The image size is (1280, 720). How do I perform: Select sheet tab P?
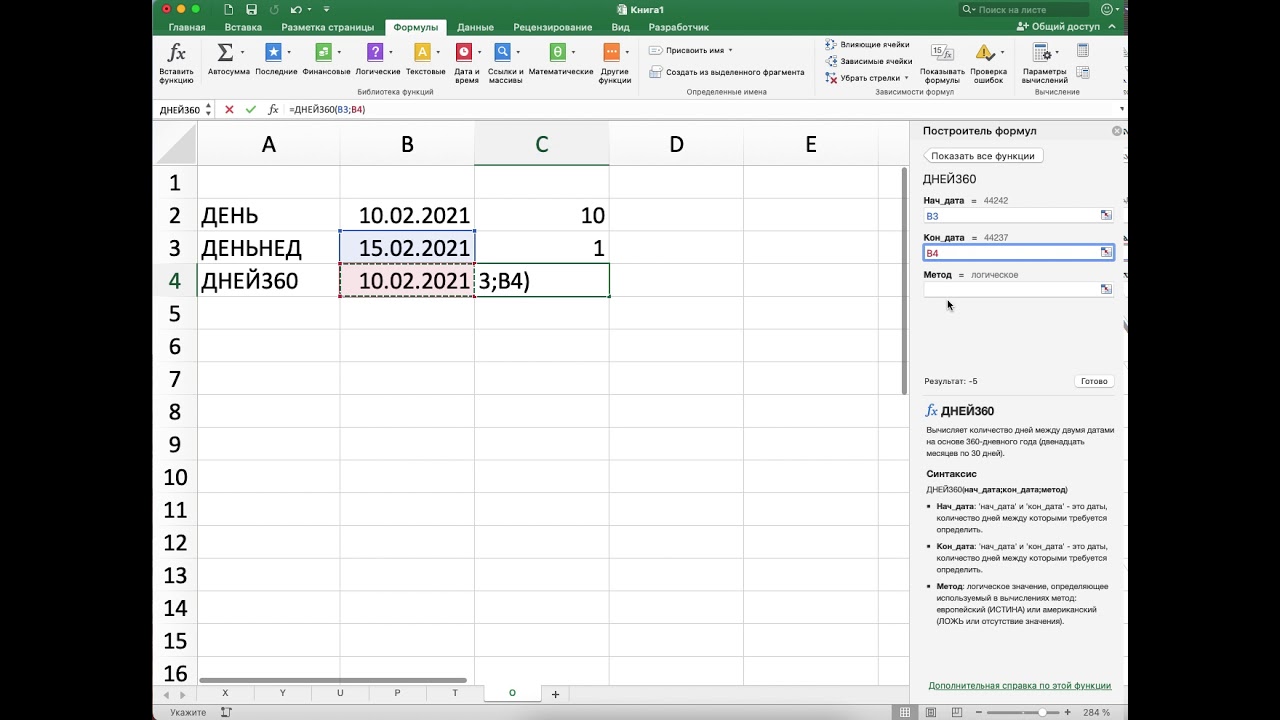point(397,693)
